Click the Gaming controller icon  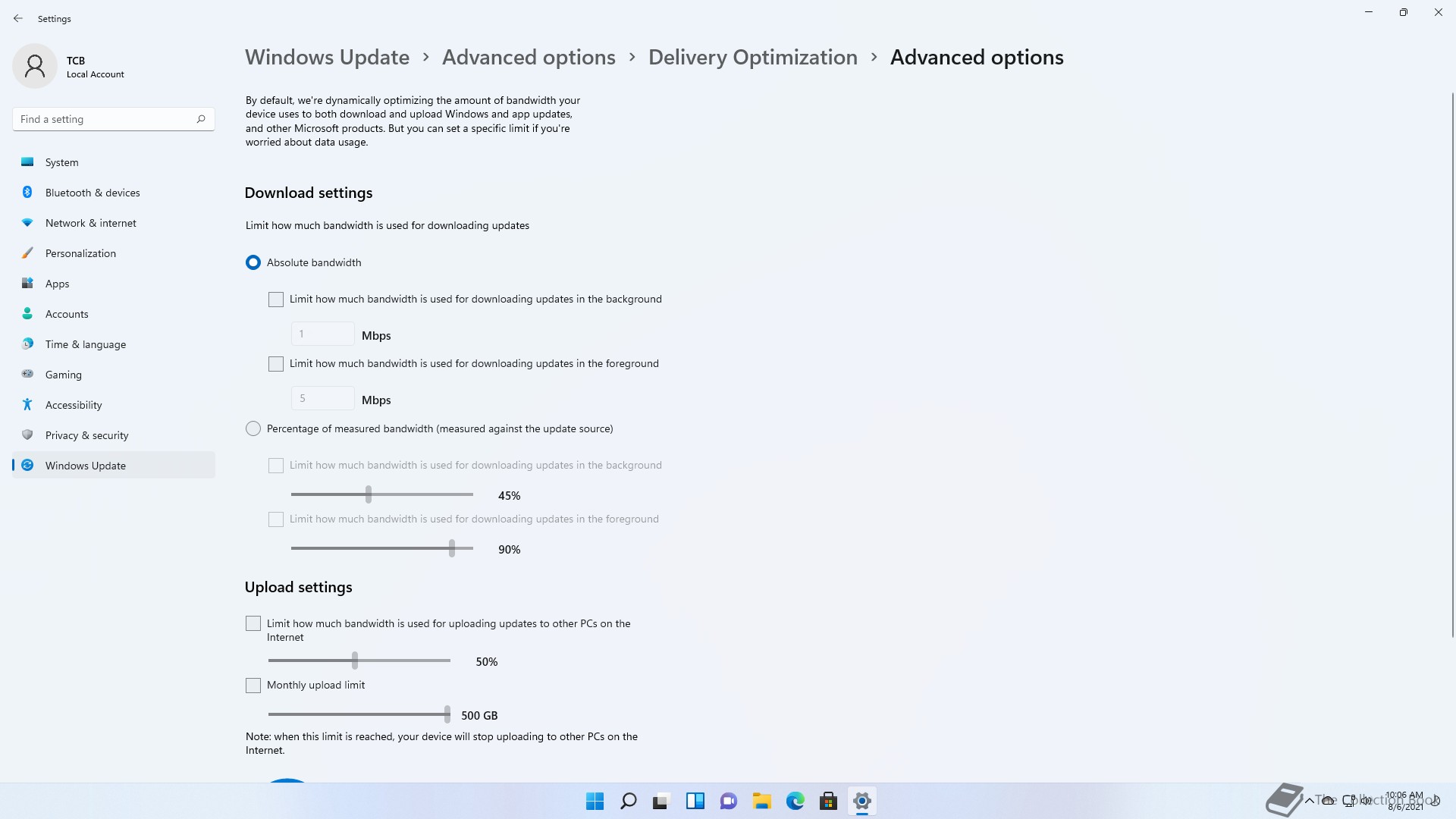coord(27,375)
